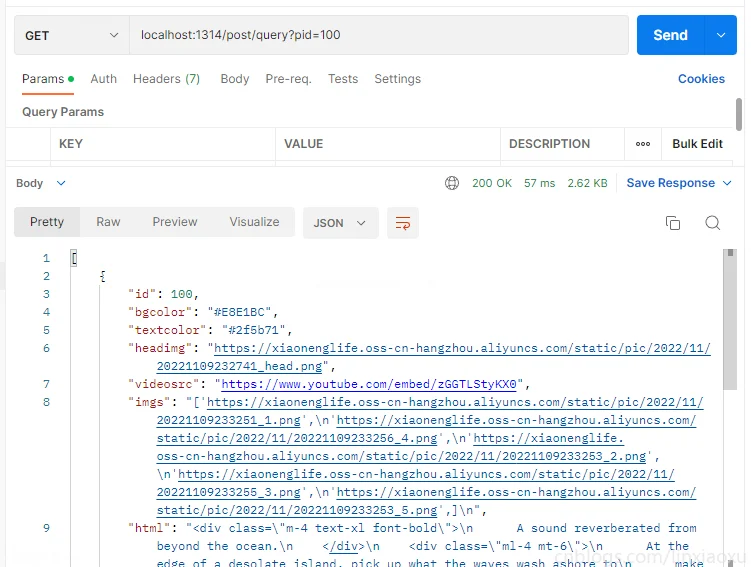
Task: Copy response with the copy icon
Action: tap(673, 223)
